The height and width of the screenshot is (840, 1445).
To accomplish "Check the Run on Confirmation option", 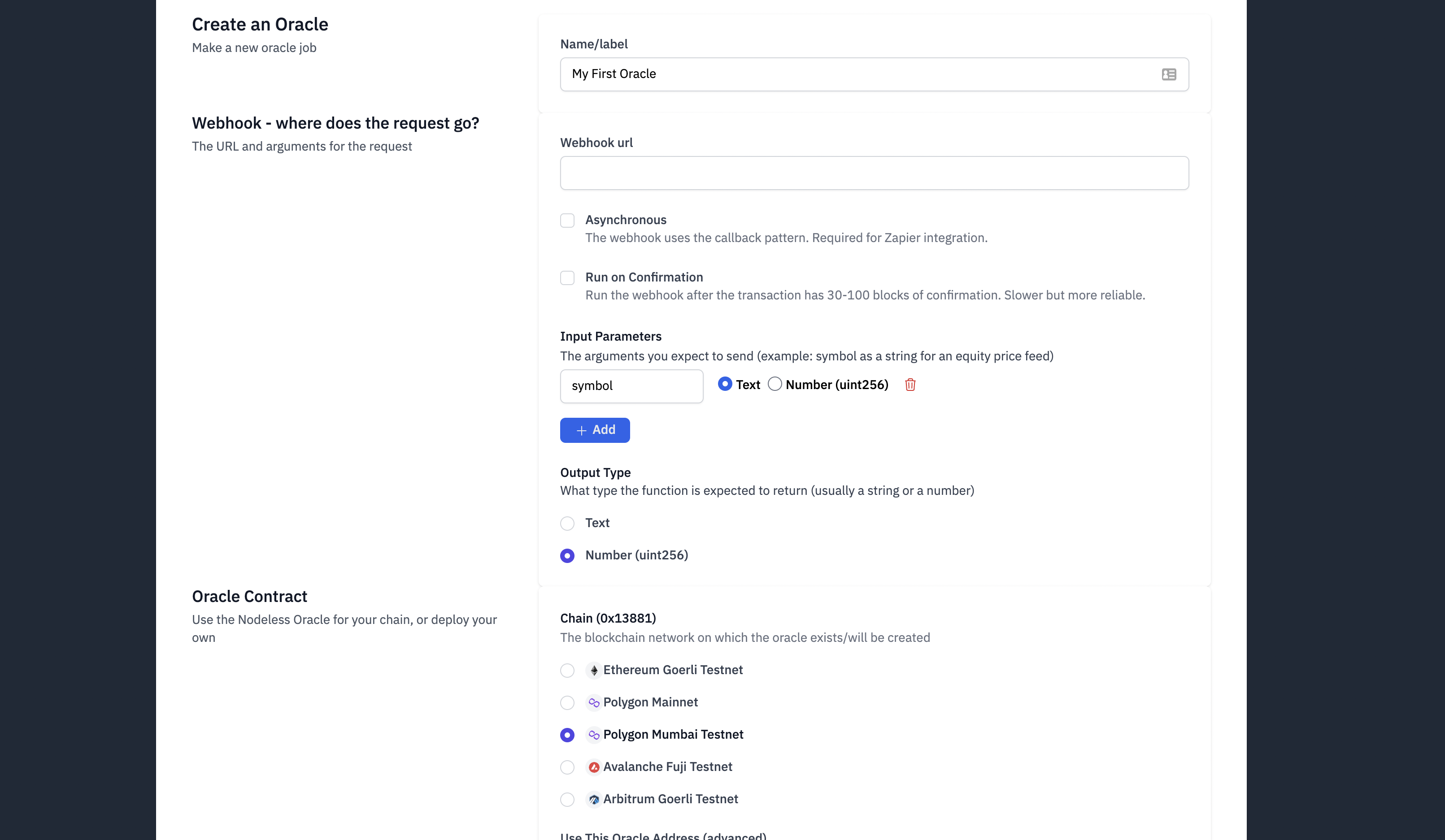I will (567, 278).
